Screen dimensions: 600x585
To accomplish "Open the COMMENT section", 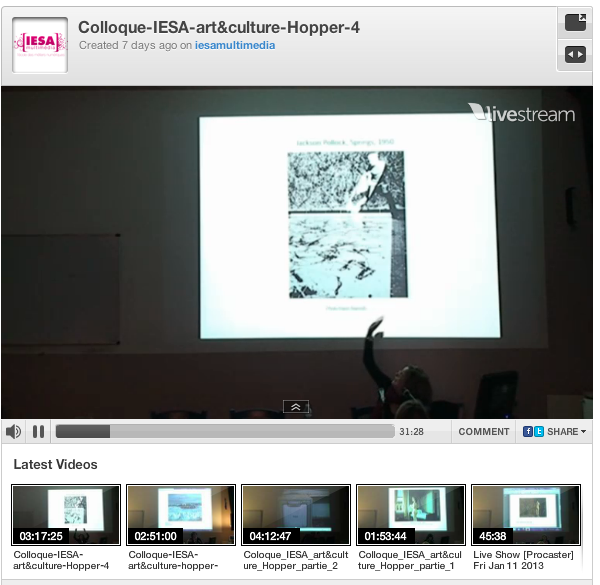I will [x=484, y=432].
